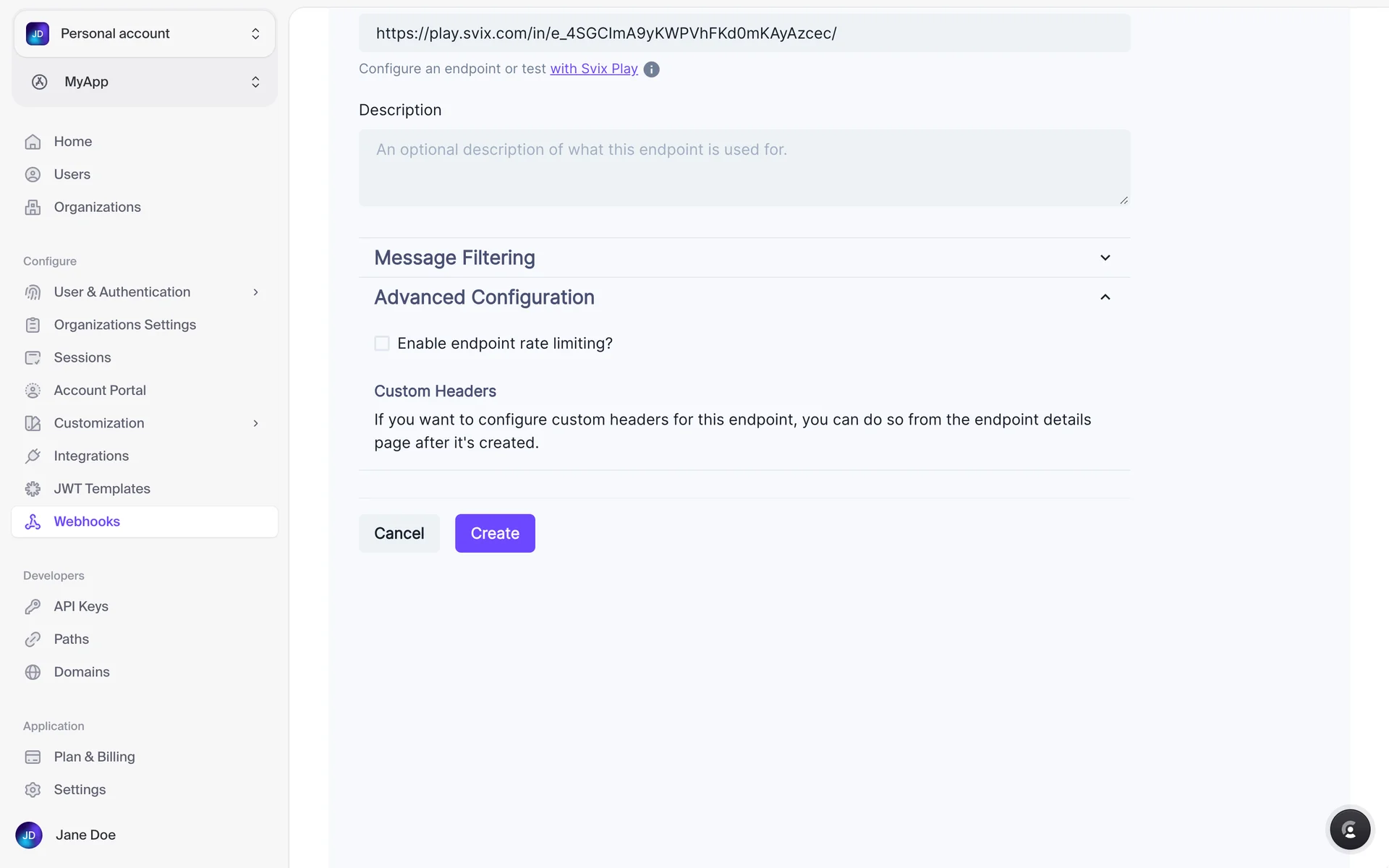The width and height of the screenshot is (1389, 868).
Task: Open the MyApp application dropdown
Action: [145, 82]
